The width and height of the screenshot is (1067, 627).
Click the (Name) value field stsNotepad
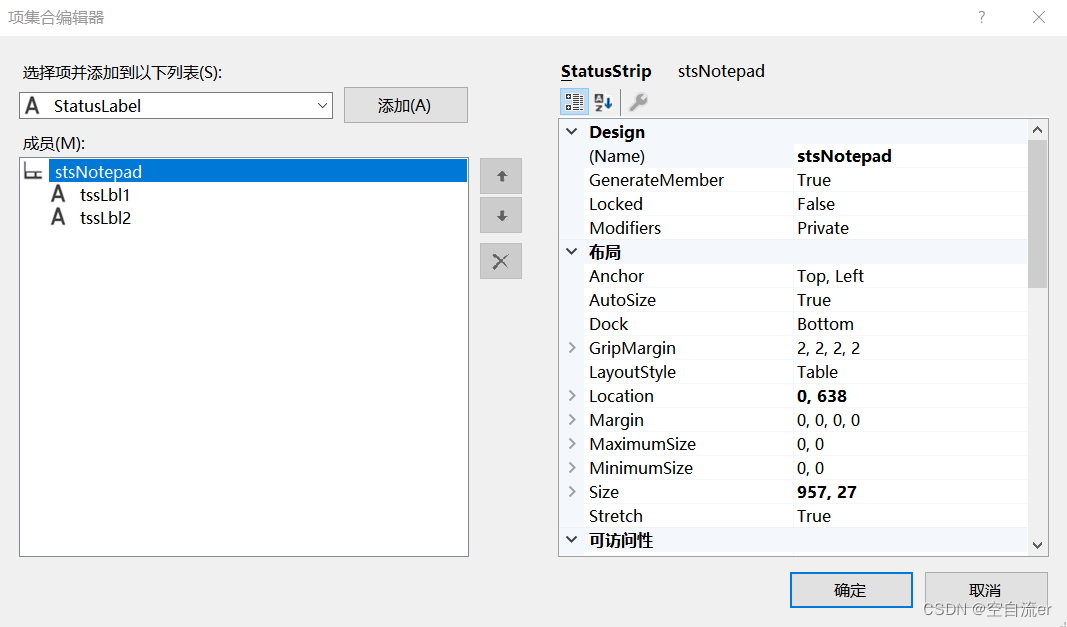coord(910,156)
